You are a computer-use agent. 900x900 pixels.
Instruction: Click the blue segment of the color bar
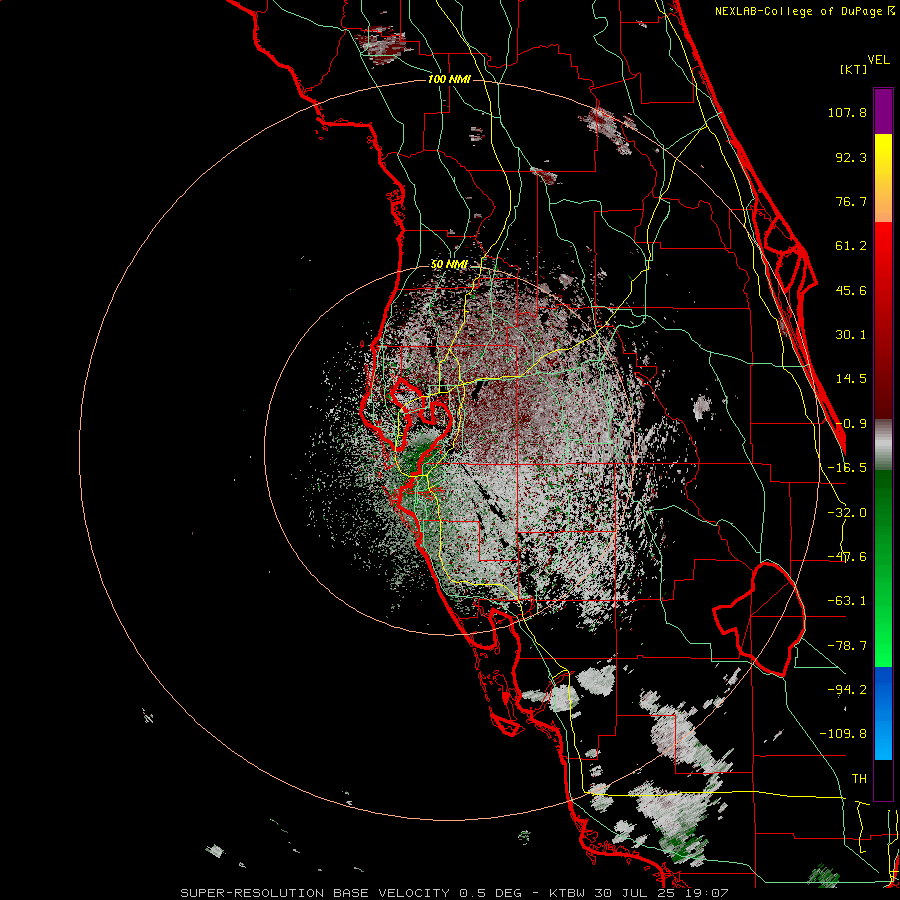pos(883,713)
